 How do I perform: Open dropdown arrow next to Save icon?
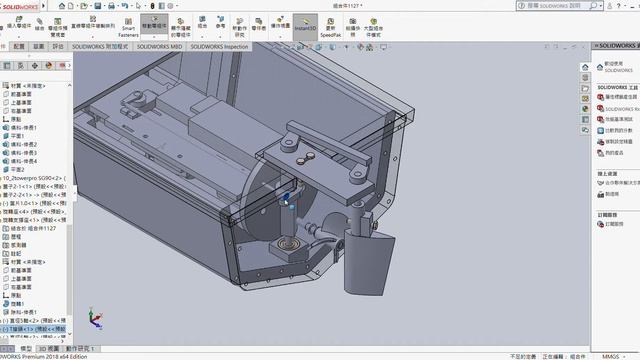(x=103, y=6)
